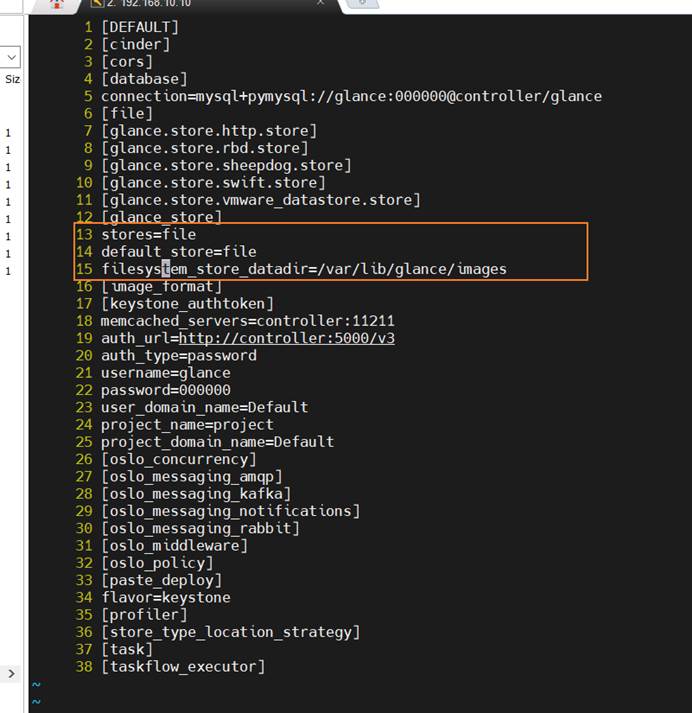This screenshot has width=692, height=713.
Task: Expand the sidebar using the right chevron arrow
Action: click(11, 673)
